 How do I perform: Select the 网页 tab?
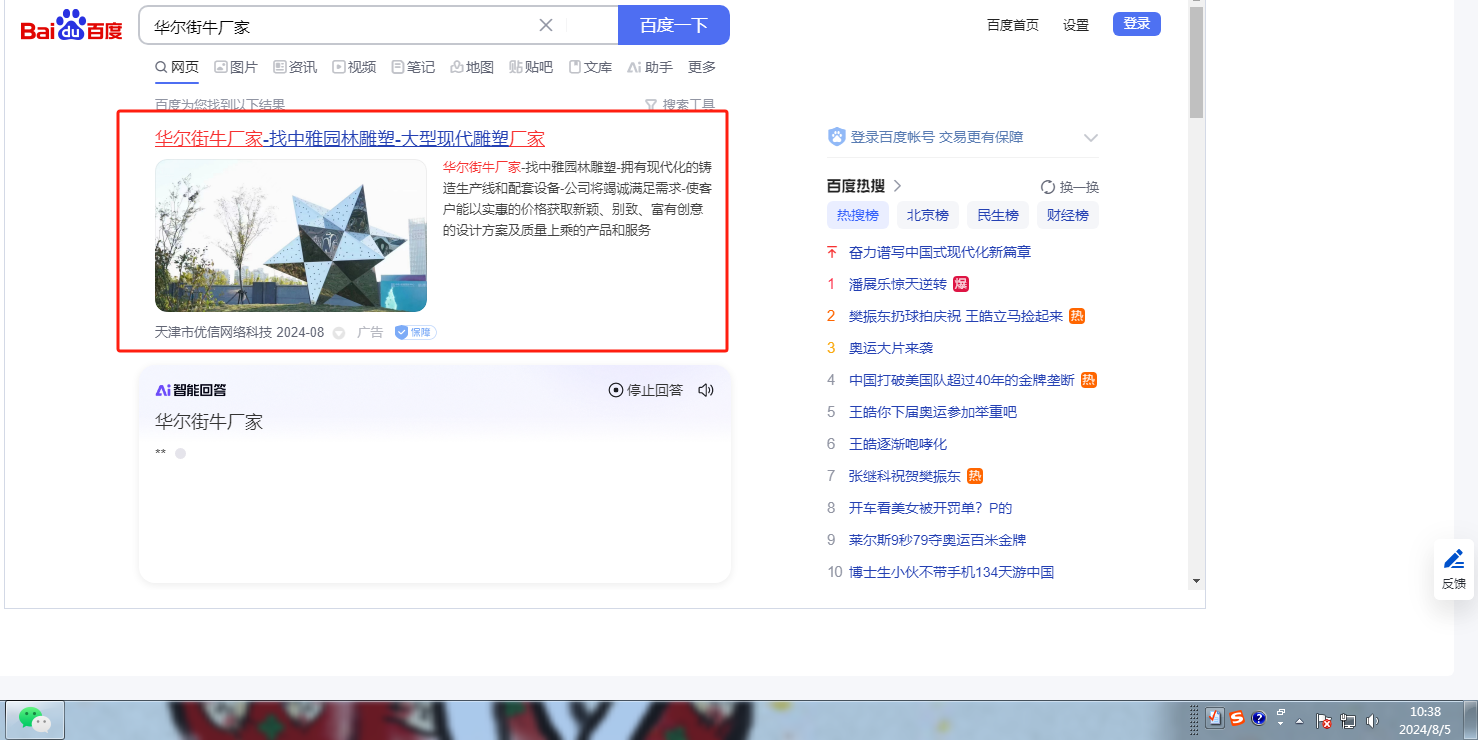(x=177, y=67)
